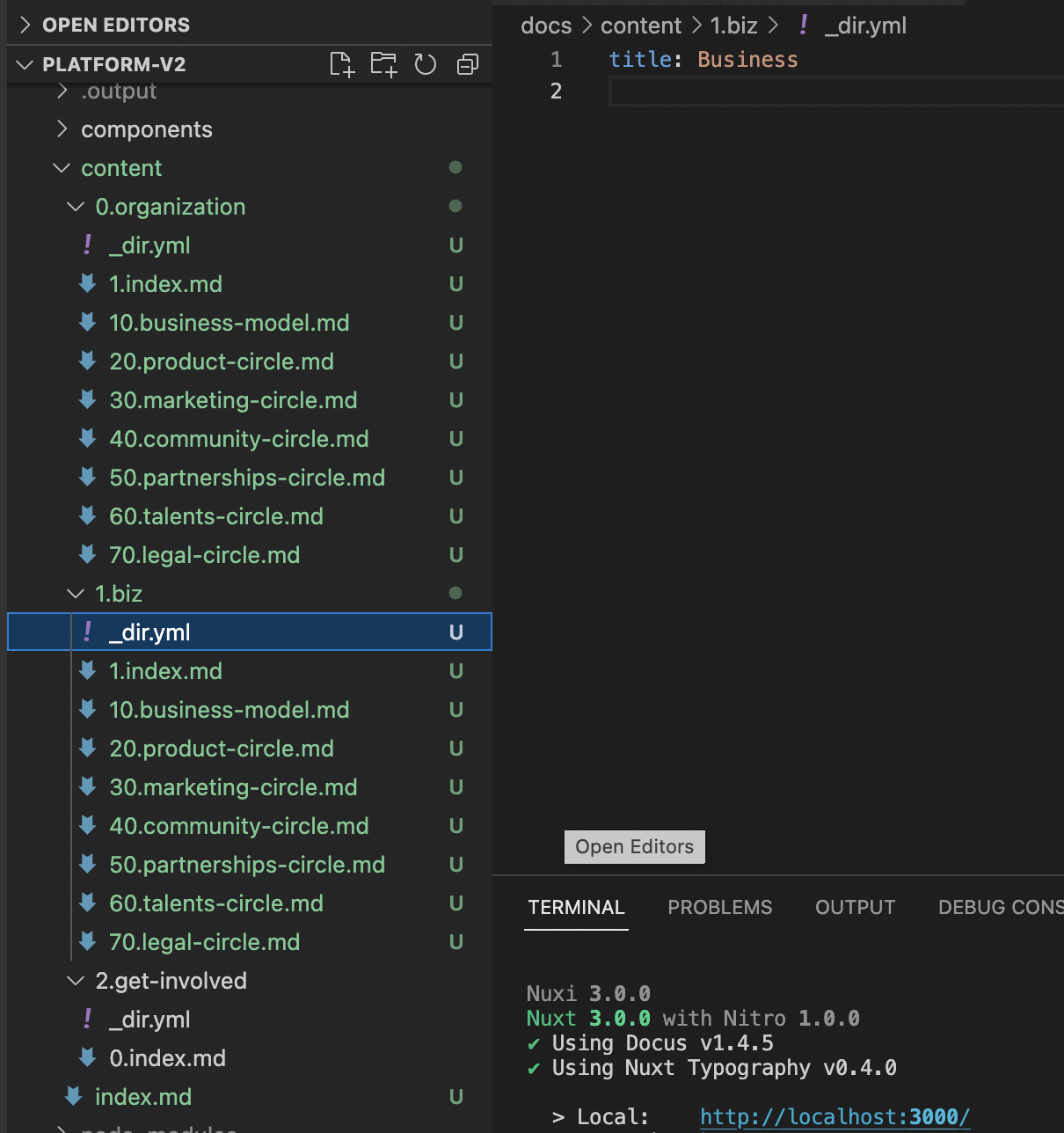Click the Open Editors button
The image size is (1064, 1133).
pos(634,846)
